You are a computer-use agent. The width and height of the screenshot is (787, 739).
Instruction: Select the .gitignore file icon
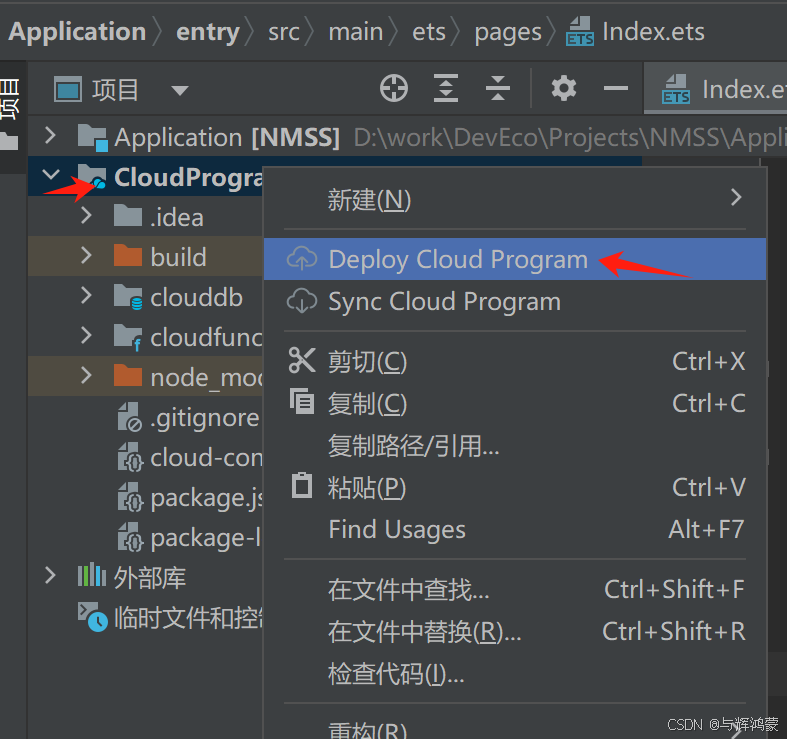coord(130,417)
